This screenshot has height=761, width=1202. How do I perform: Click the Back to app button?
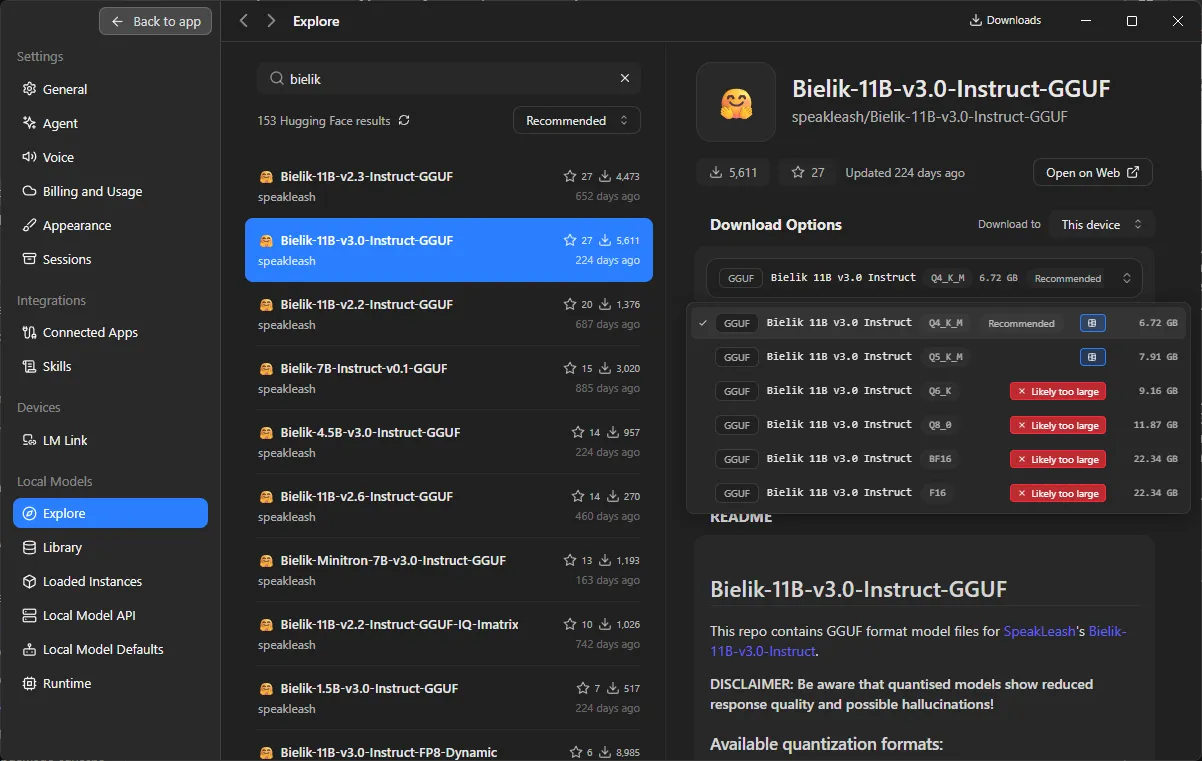[155, 21]
